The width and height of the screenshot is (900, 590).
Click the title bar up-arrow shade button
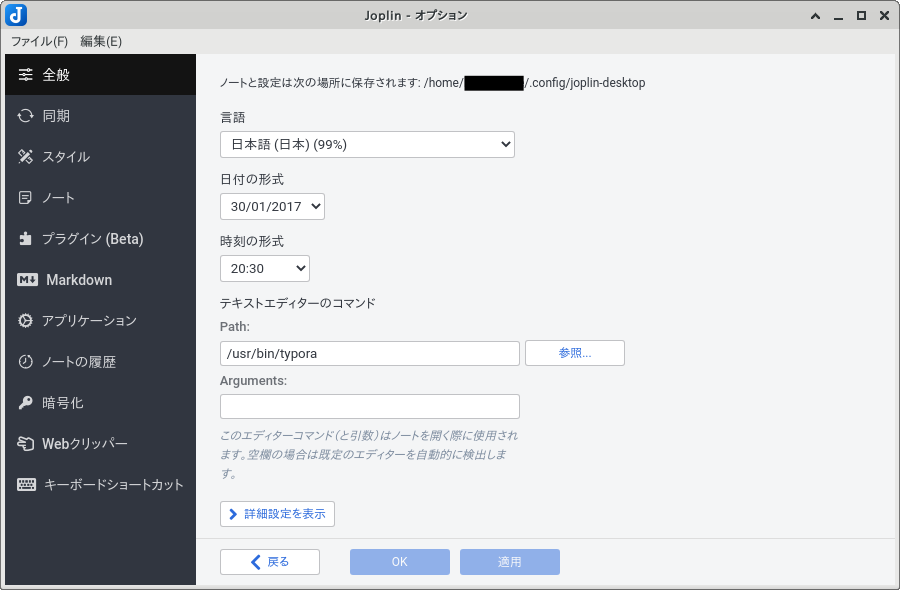[x=816, y=16]
